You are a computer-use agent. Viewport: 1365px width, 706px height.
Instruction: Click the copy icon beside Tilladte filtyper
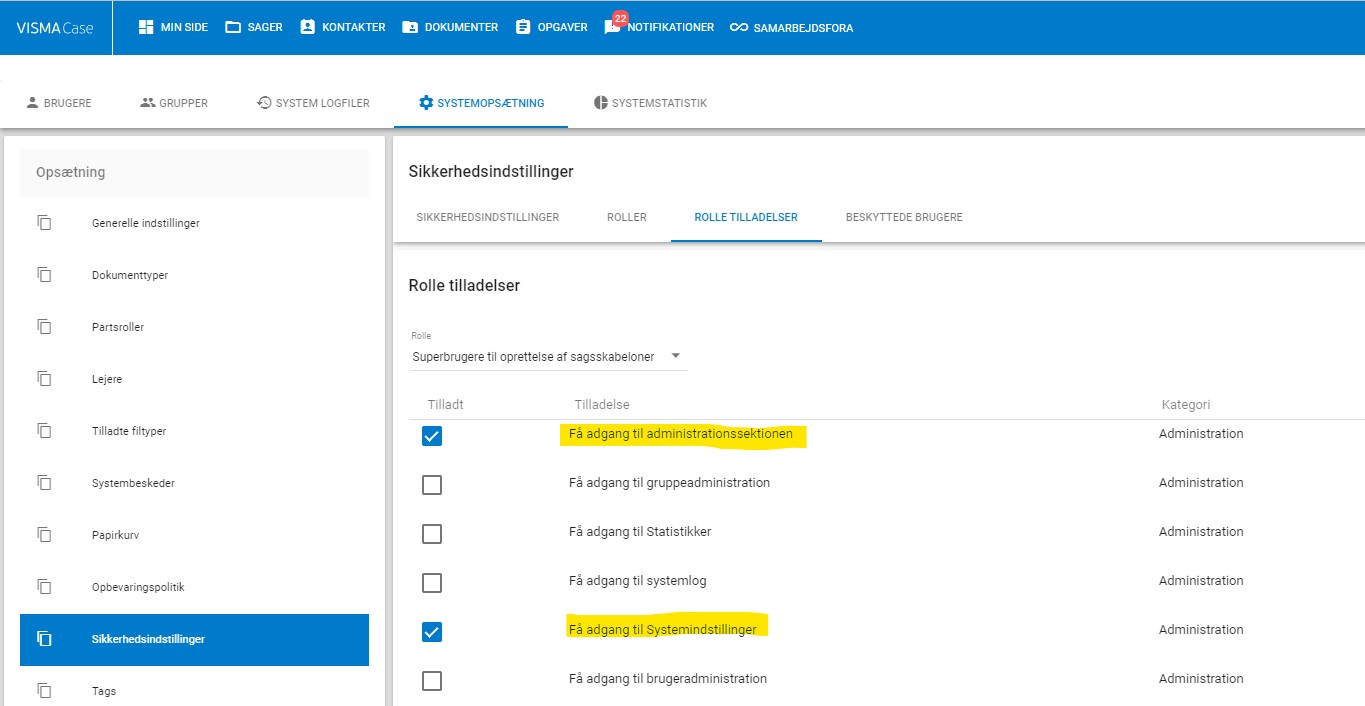point(44,431)
